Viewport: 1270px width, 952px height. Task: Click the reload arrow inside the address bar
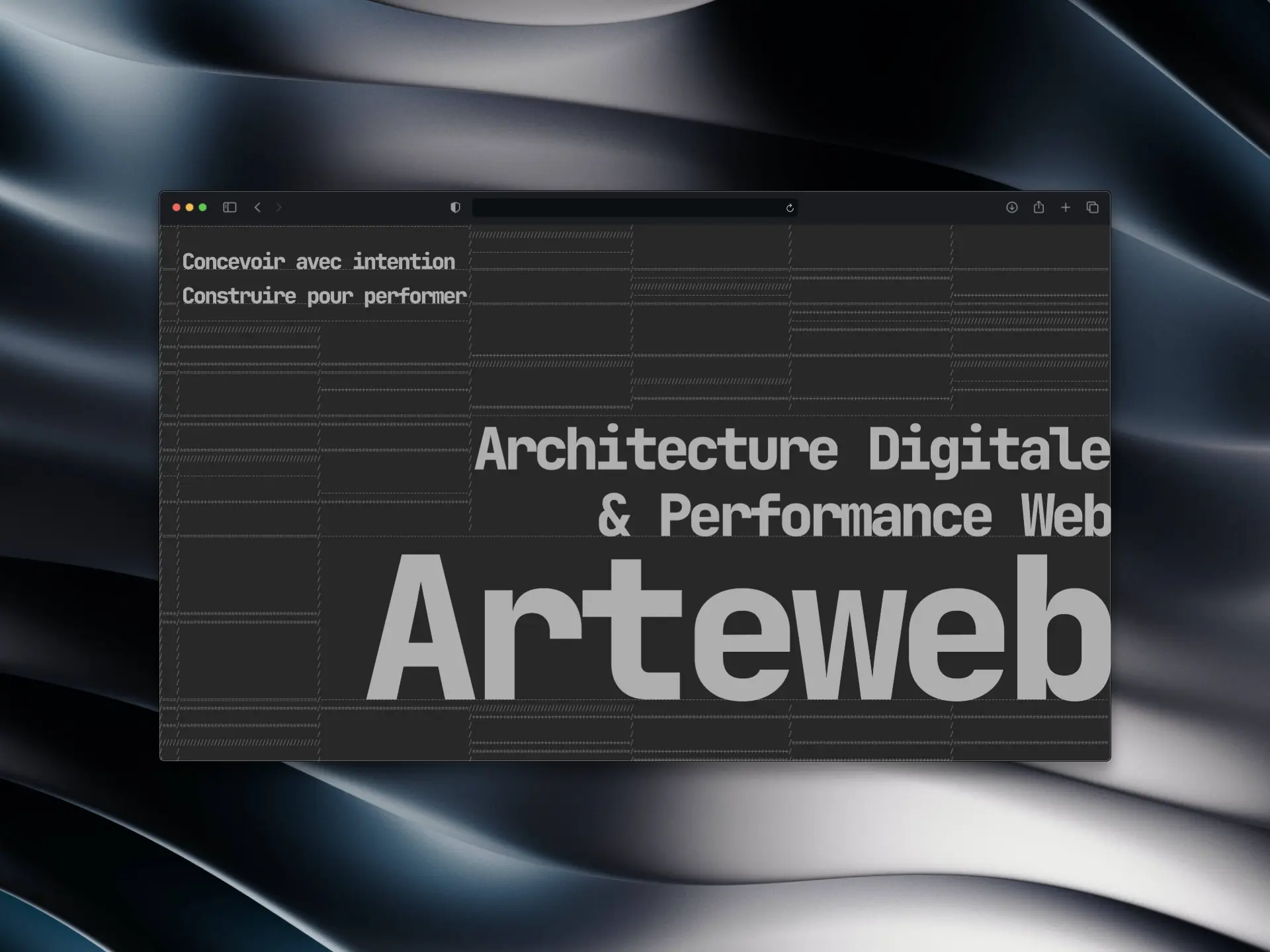tap(790, 208)
